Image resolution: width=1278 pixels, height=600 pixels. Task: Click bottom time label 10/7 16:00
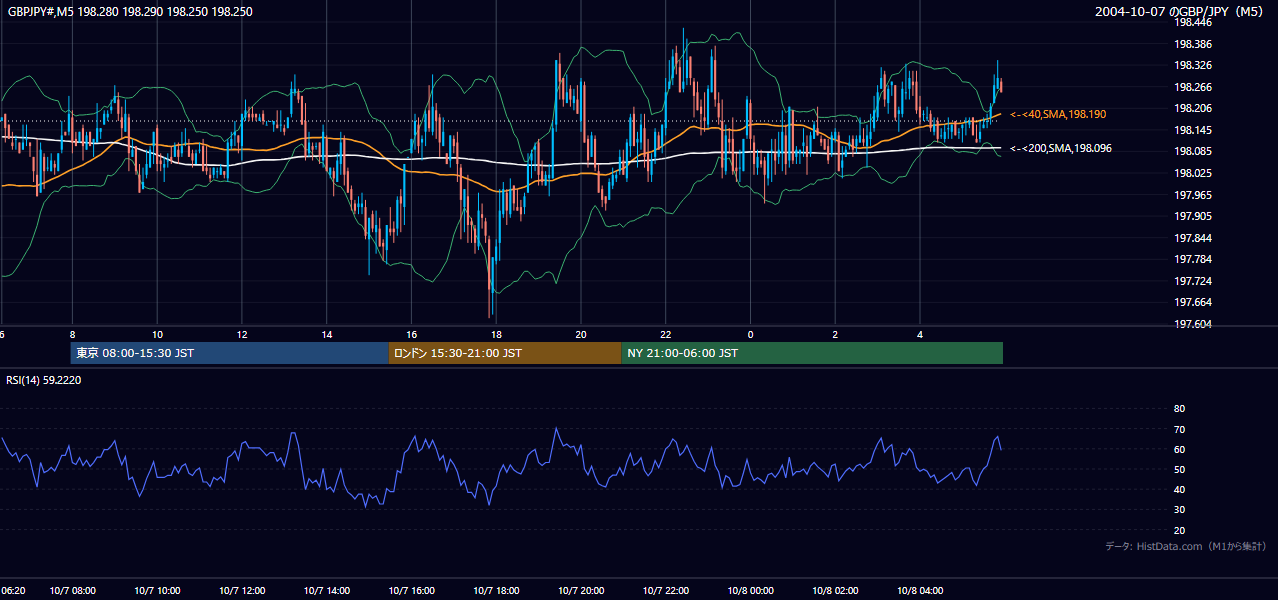[411, 591]
